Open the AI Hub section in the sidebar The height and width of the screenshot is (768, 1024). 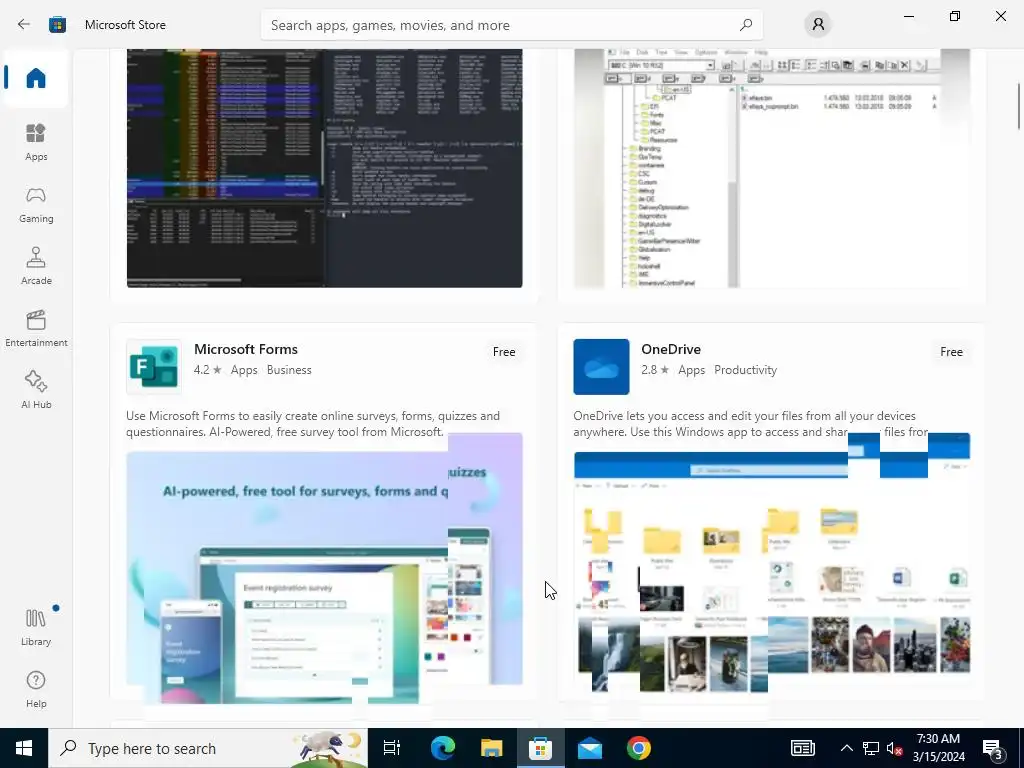pos(36,390)
